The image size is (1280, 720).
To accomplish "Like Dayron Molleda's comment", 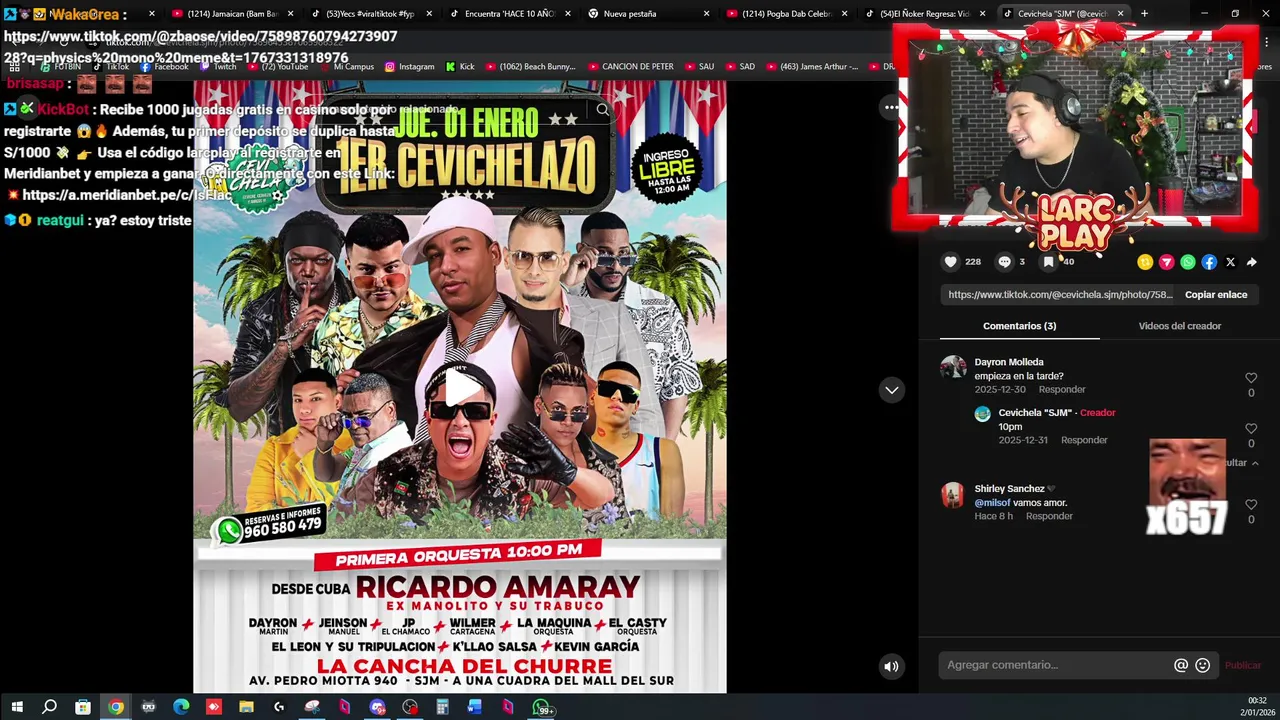I will click(1251, 378).
